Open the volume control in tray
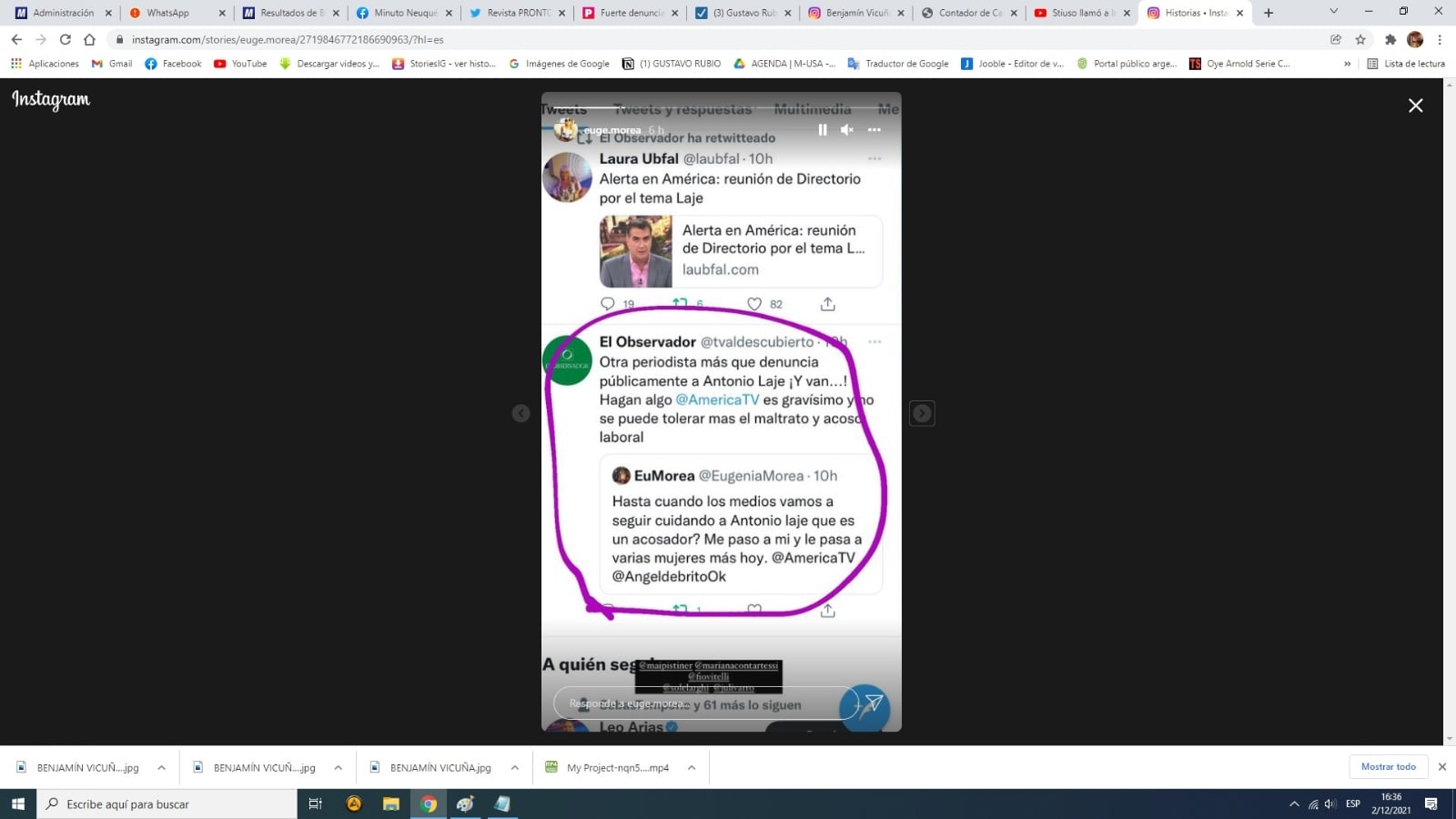Viewport: 1456px width, 819px height. click(1330, 804)
